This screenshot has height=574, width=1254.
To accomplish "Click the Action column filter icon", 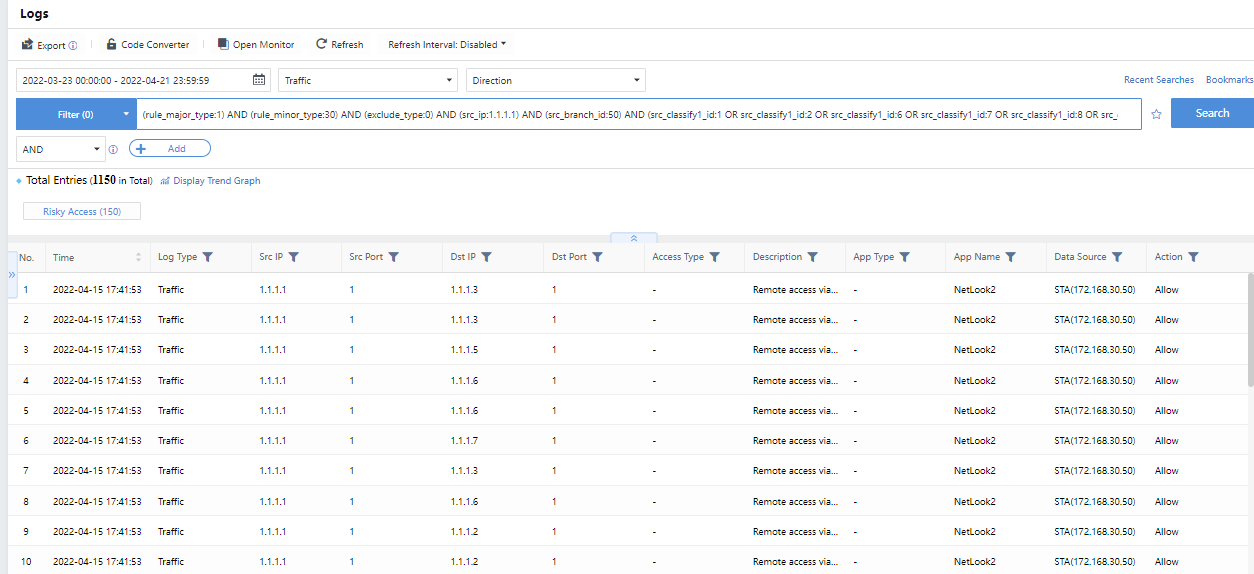I will click(1194, 257).
